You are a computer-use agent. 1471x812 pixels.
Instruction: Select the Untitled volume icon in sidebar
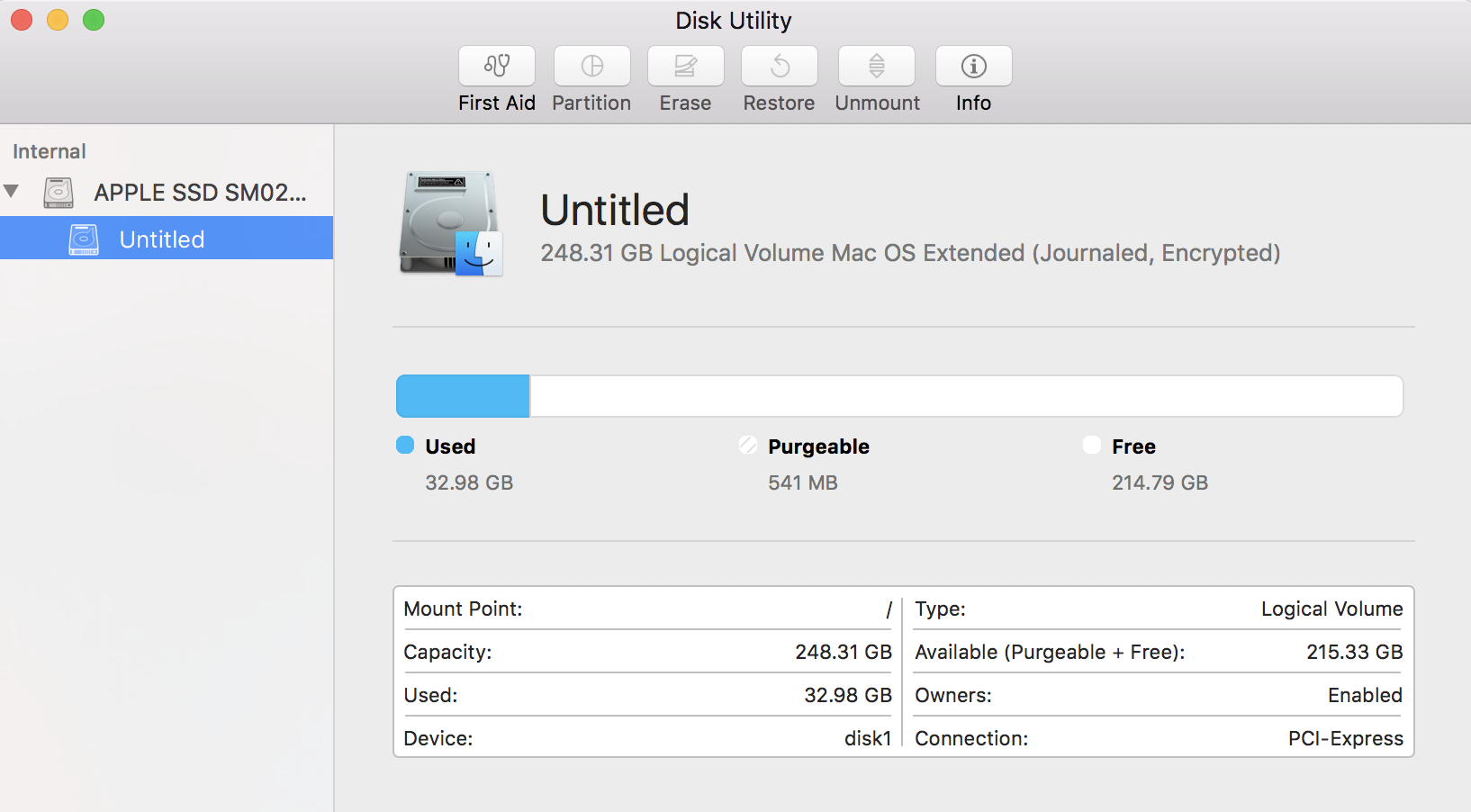(84, 239)
